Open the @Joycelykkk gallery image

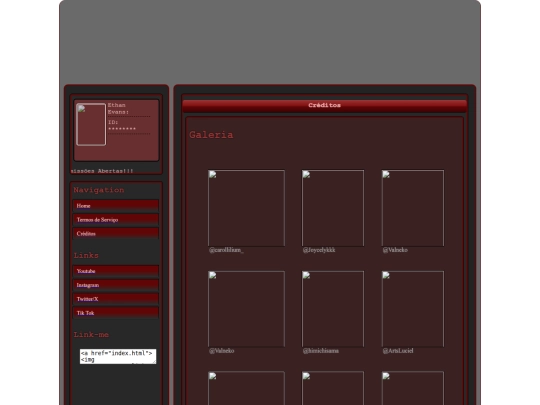333,208
